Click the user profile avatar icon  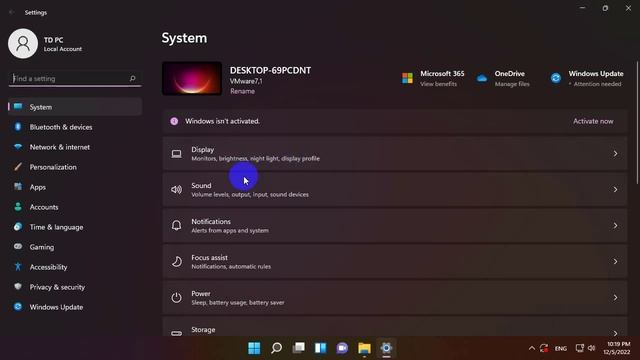point(23,44)
